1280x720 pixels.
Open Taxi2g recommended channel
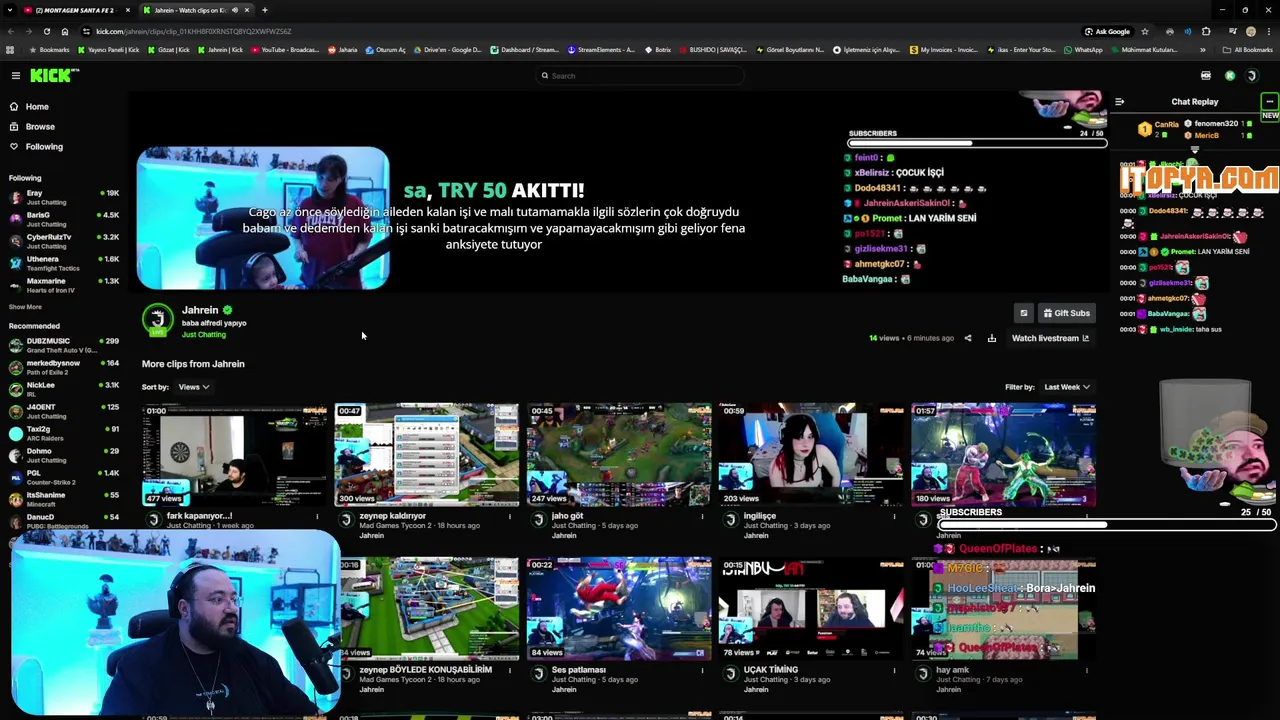click(x=63, y=432)
